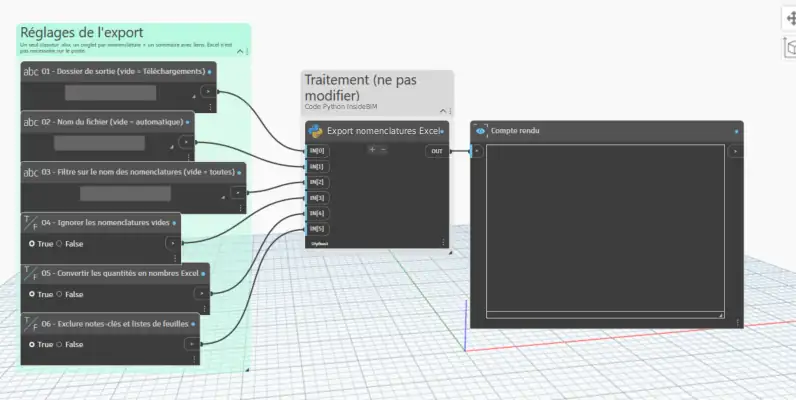Viewport: 796px width, 400px height.
Task: Click output port arrow of node 04 Ignorer
Action: pyautogui.click(x=173, y=243)
